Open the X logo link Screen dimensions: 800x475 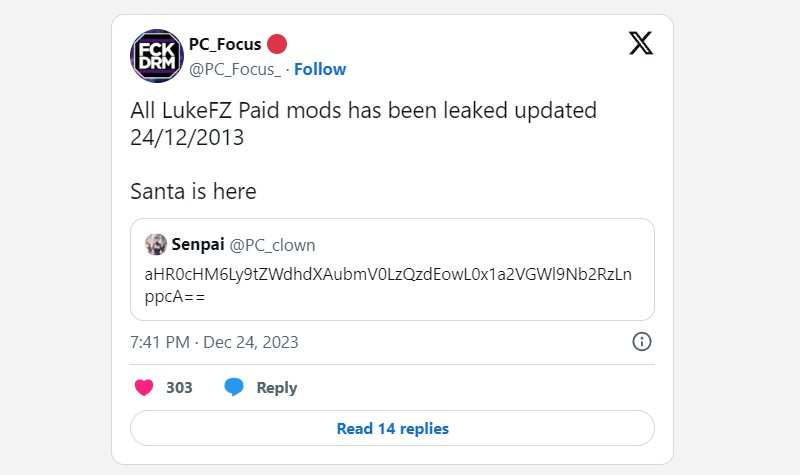[641, 43]
